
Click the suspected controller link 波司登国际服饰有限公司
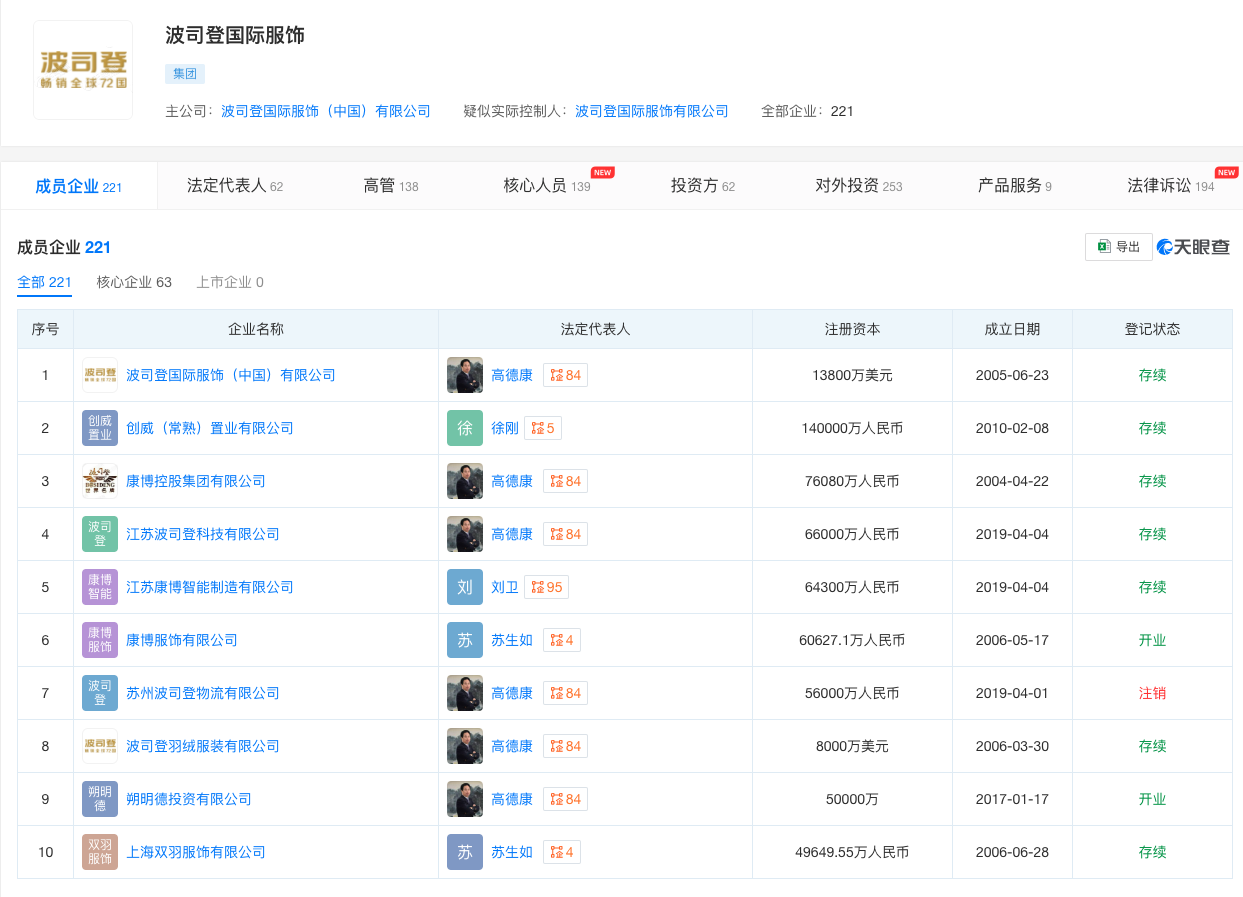tap(651, 111)
